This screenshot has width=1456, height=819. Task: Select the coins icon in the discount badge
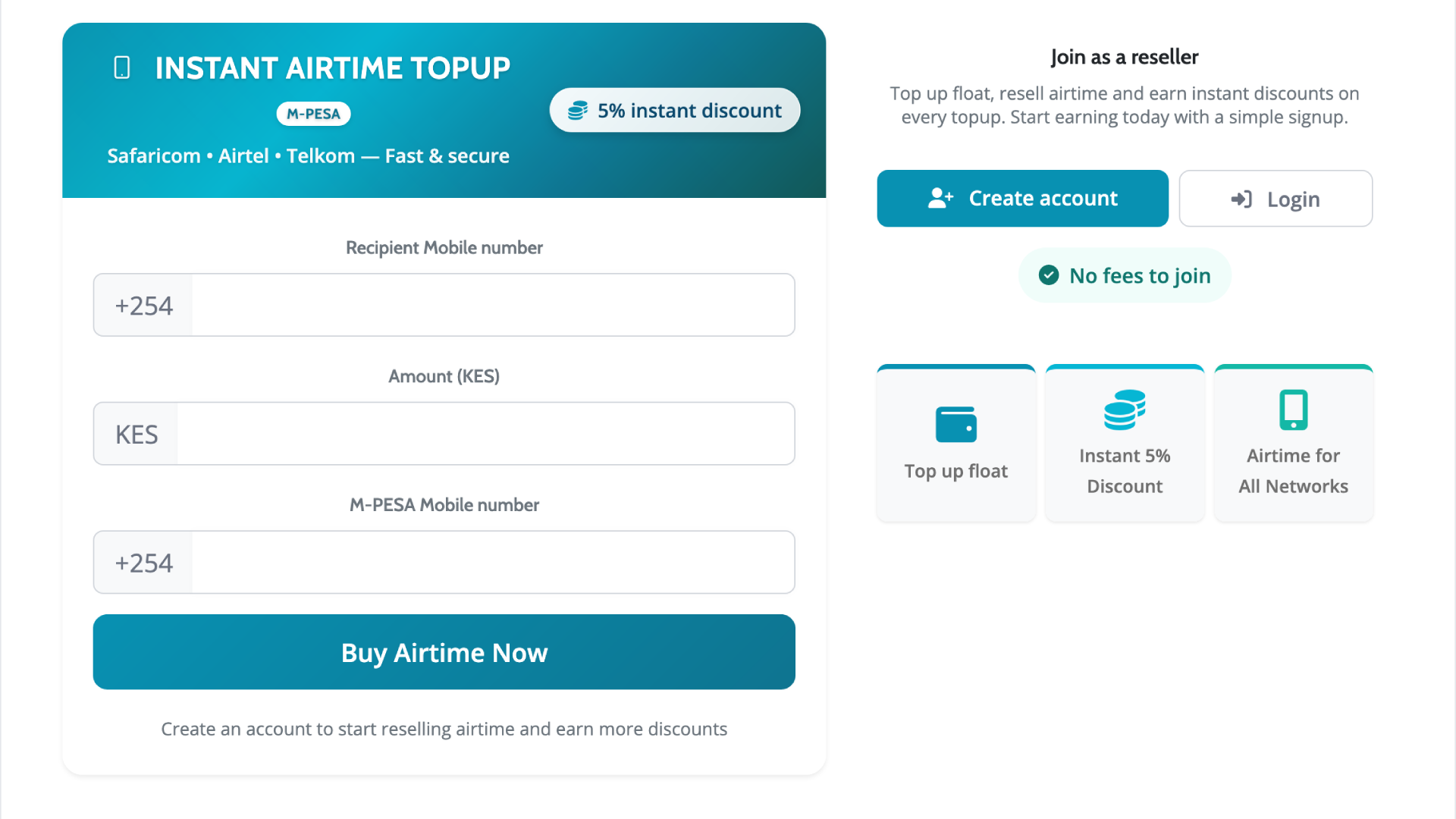pos(579,110)
